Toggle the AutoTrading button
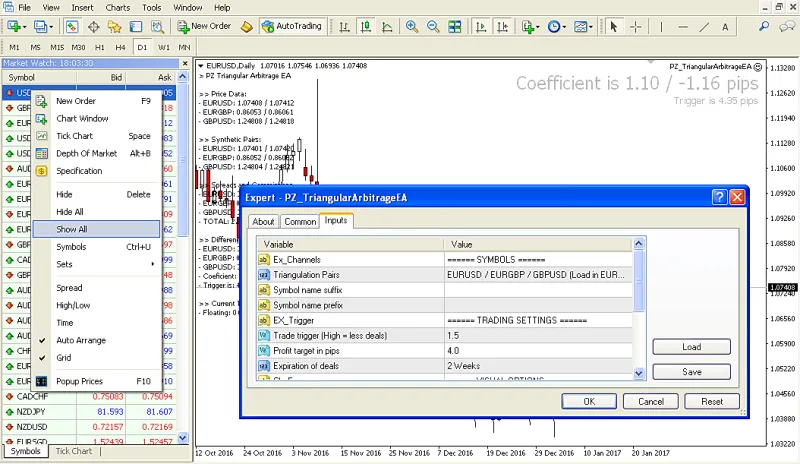The height and width of the screenshot is (464, 800). coord(291,26)
